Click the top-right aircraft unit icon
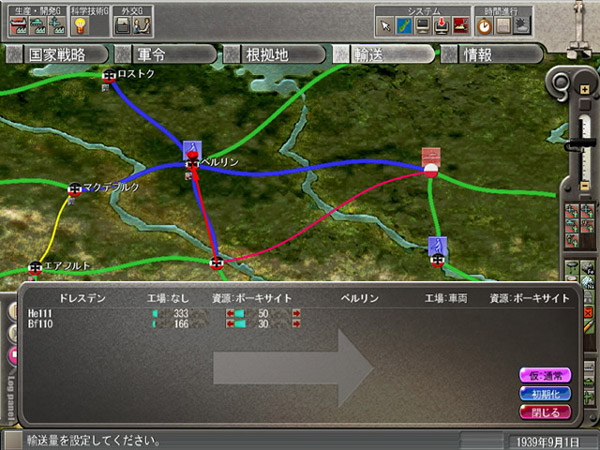 (x=587, y=211)
